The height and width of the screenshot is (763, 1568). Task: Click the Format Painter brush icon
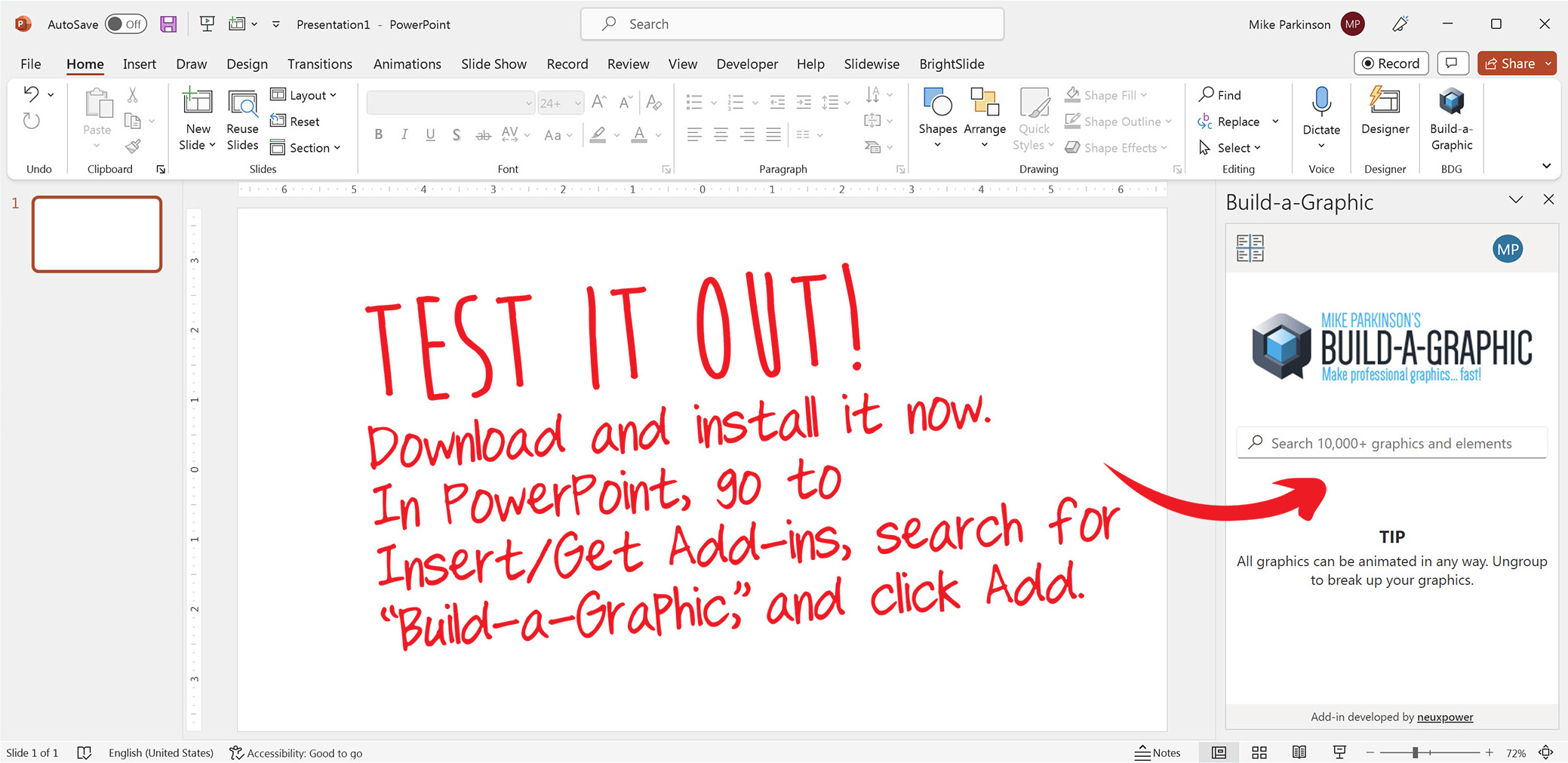coord(133,146)
